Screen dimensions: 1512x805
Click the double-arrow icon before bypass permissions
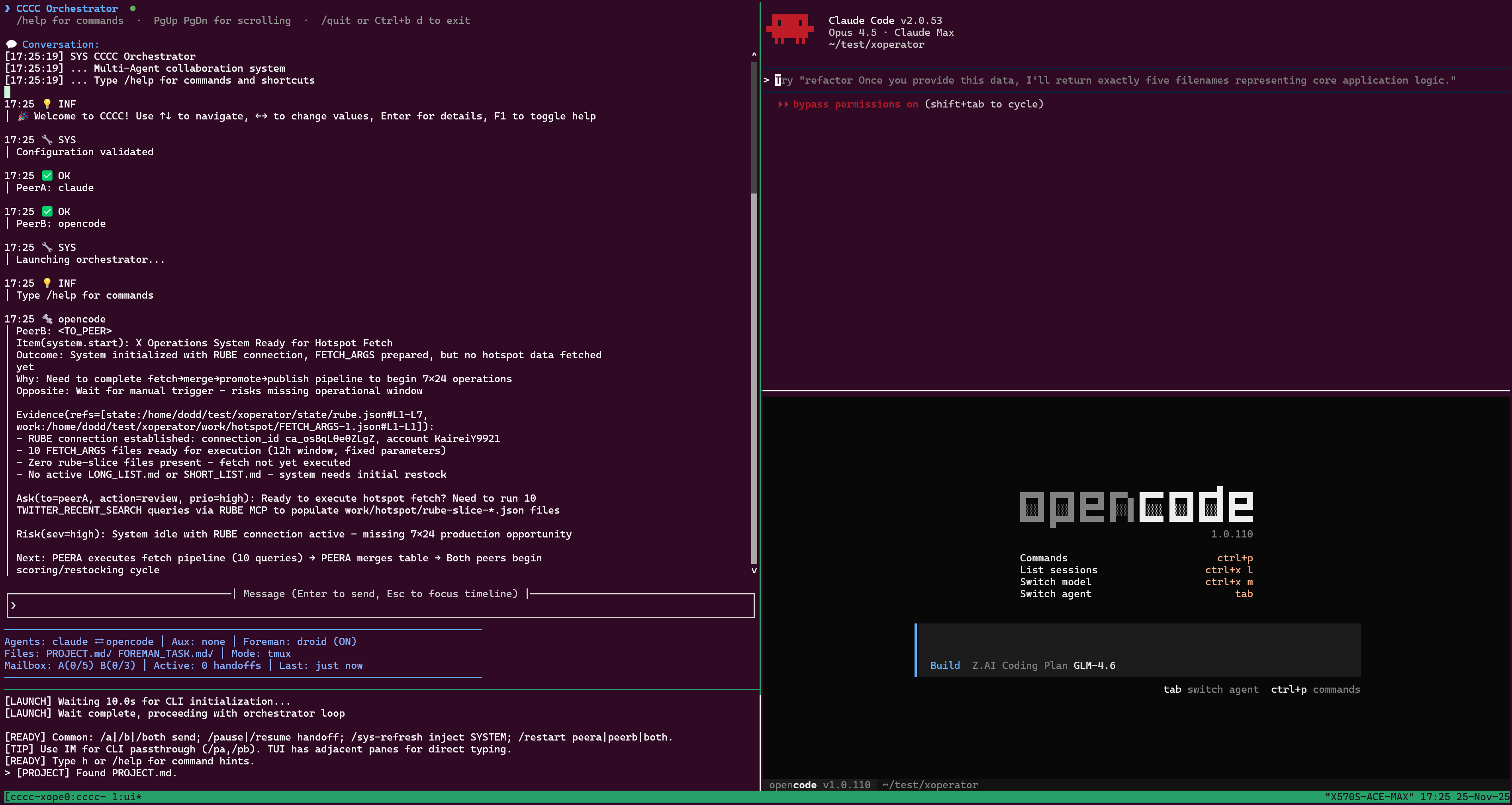pos(783,104)
